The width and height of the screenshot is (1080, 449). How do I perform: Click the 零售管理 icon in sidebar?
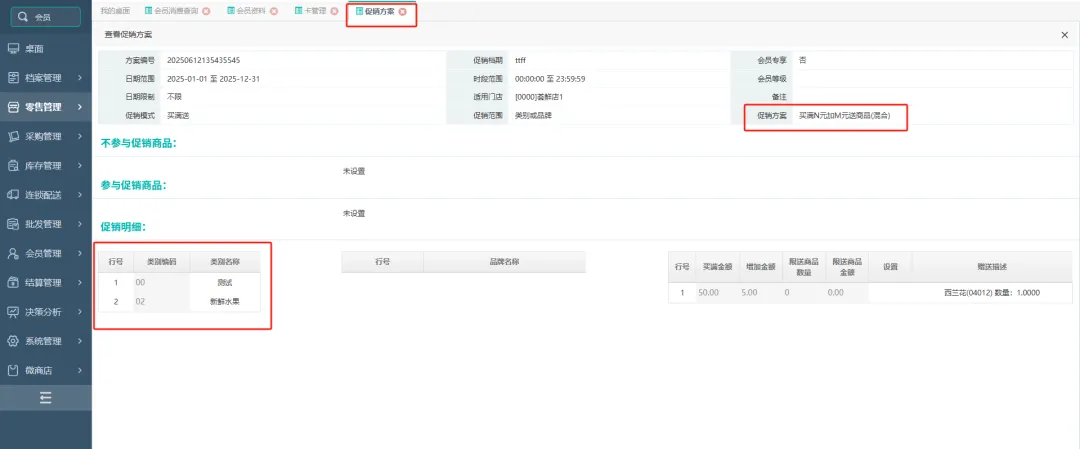coord(14,107)
